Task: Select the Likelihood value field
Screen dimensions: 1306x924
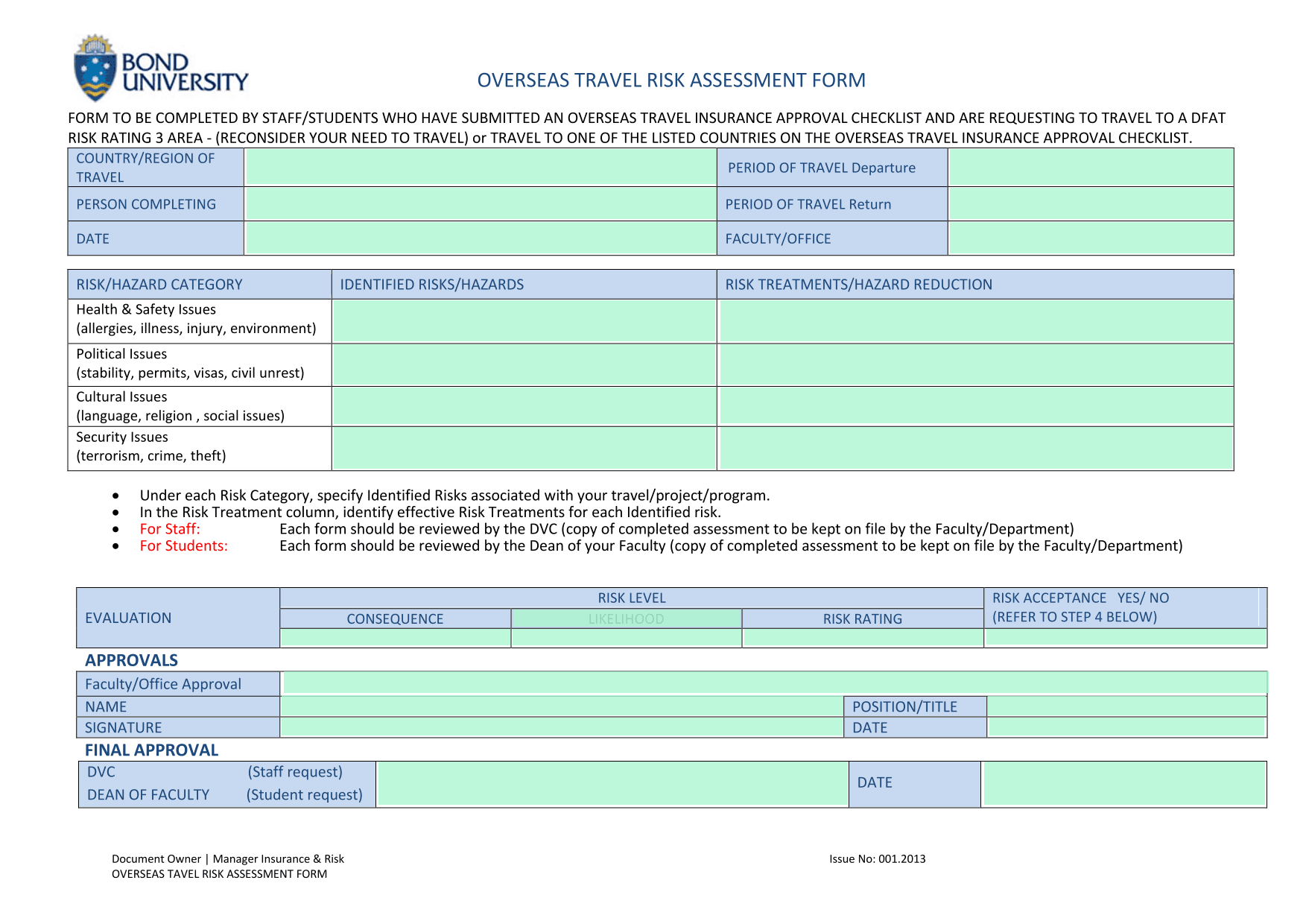Action: [626, 638]
